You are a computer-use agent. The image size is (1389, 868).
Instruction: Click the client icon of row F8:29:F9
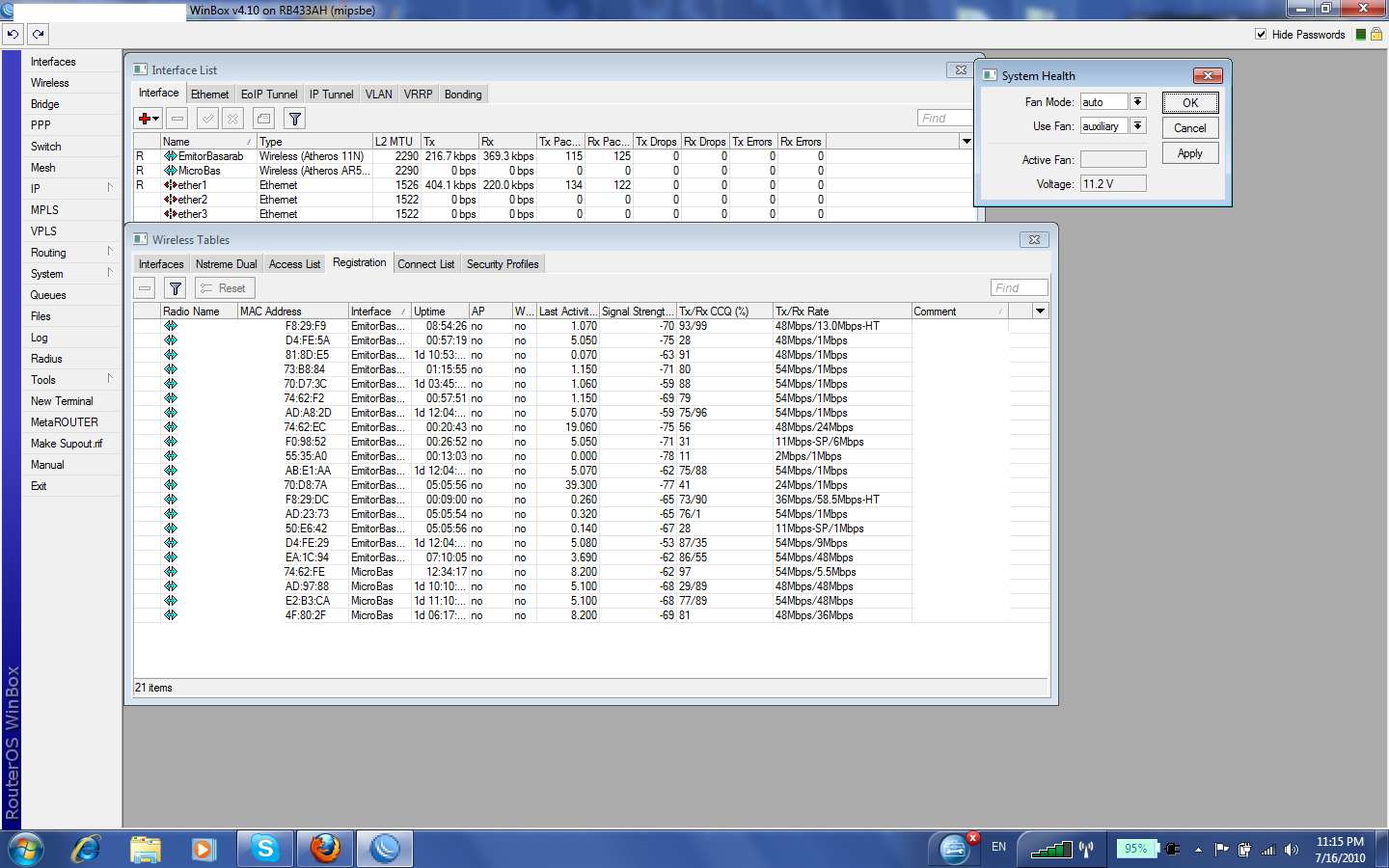point(171,326)
